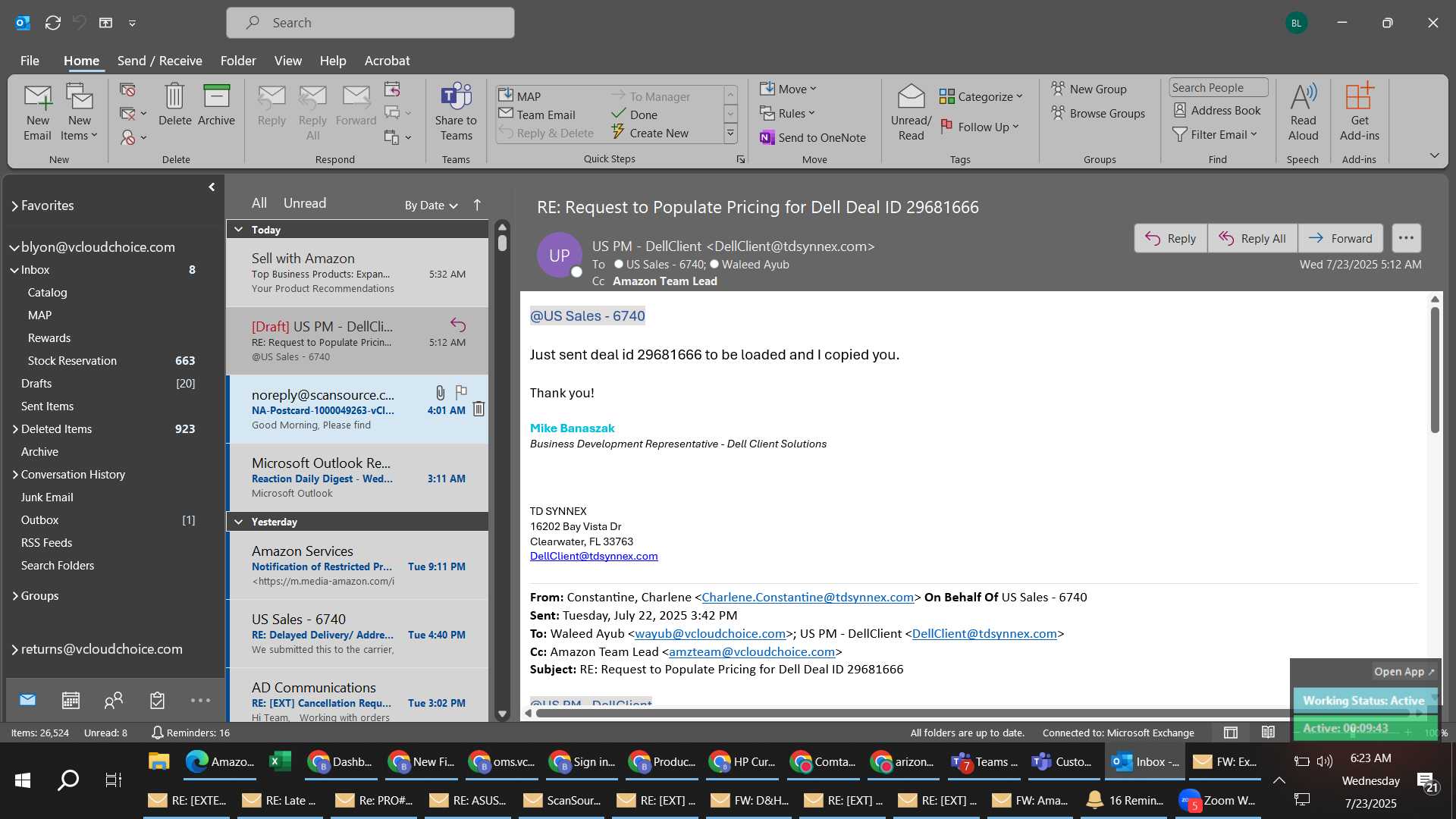The image size is (1456, 819).
Task: Open Tasks view in navigation bar
Action: (x=157, y=700)
